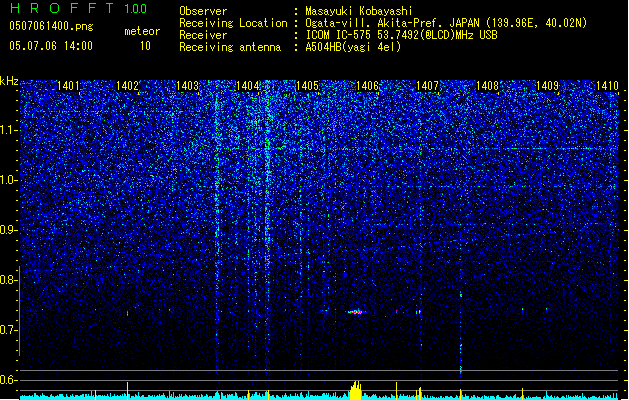
Task: Click the 1.0.0 version number
Action: tap(136, 9)
